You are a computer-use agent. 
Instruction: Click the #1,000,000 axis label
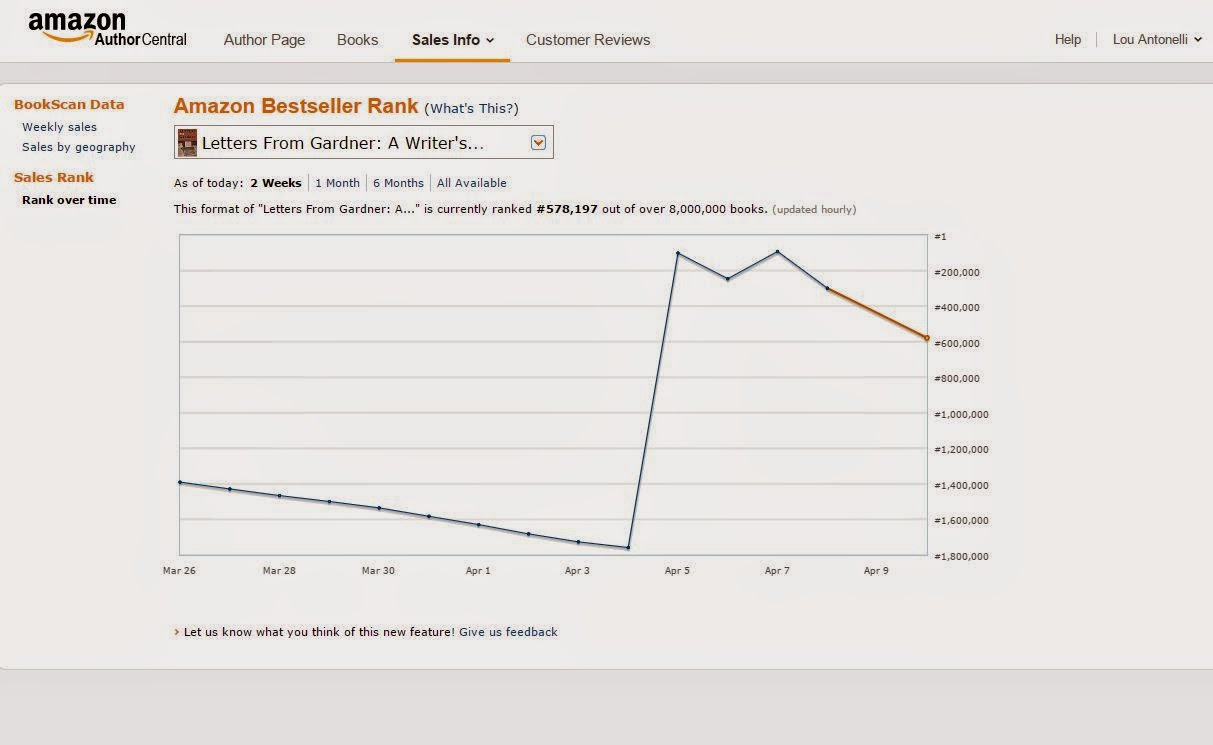[961, 414]
